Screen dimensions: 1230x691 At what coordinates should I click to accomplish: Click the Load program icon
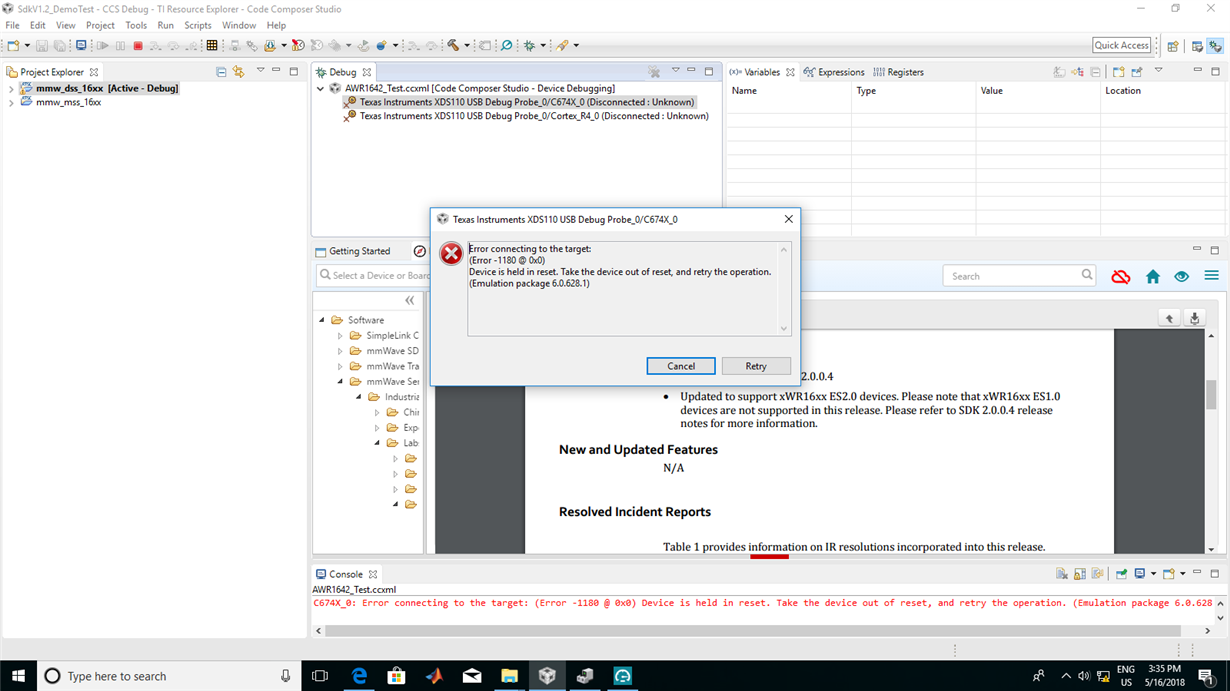pyautogui.click(x=270, y=46)
